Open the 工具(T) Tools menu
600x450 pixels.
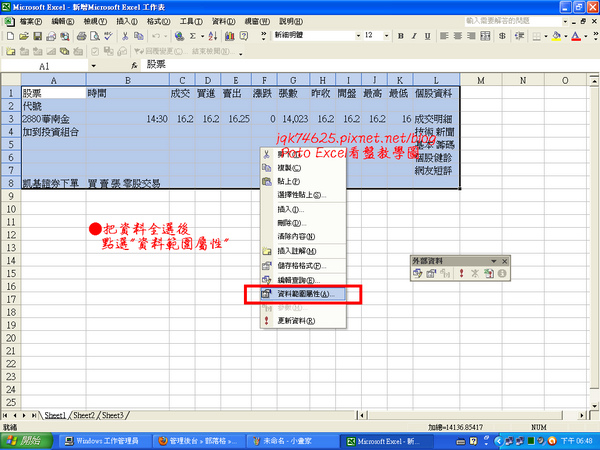(x=191, y=21)
